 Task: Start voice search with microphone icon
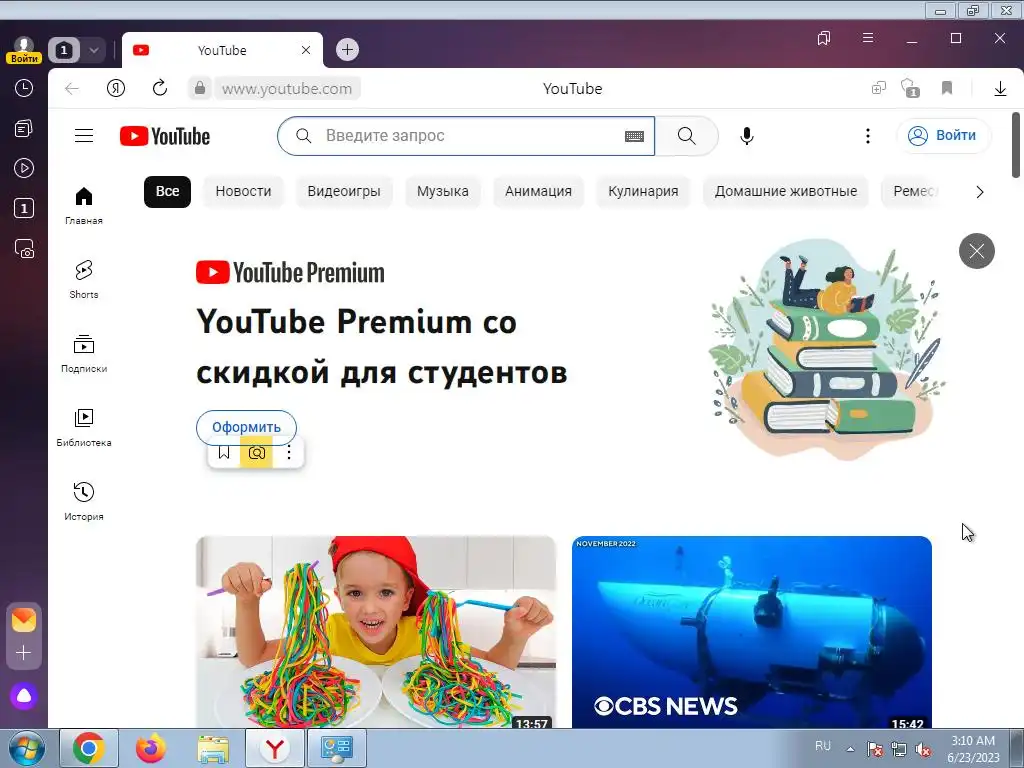tap(747, 136)
